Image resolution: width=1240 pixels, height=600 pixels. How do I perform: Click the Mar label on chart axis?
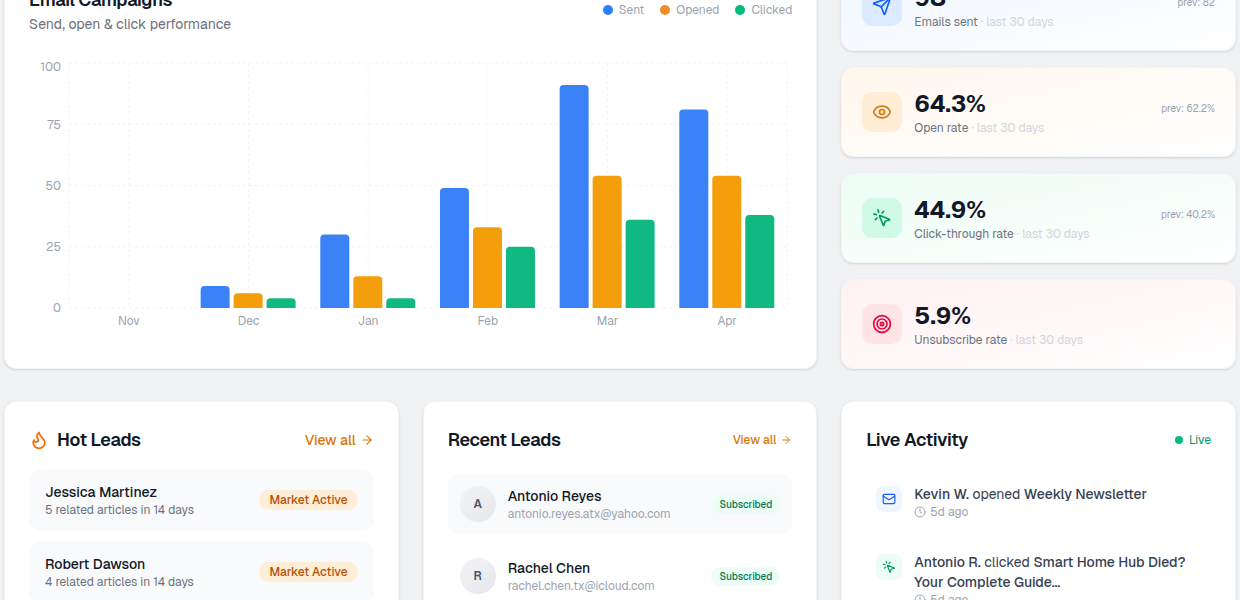click(x=607, y=321)
